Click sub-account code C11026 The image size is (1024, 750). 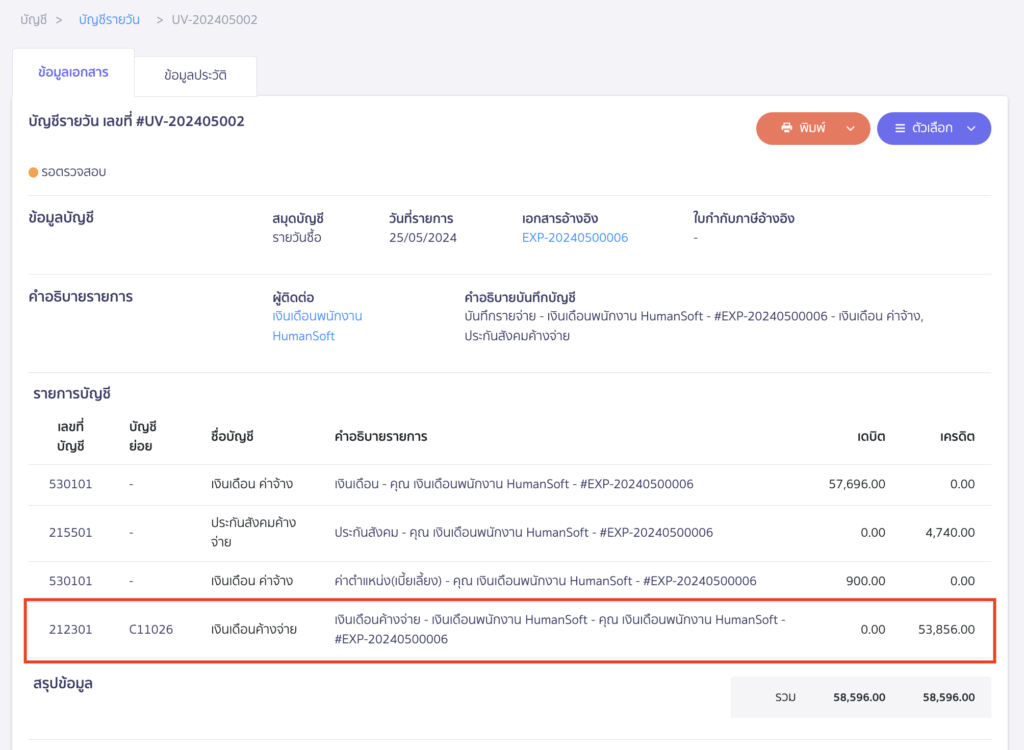(151, 629)
